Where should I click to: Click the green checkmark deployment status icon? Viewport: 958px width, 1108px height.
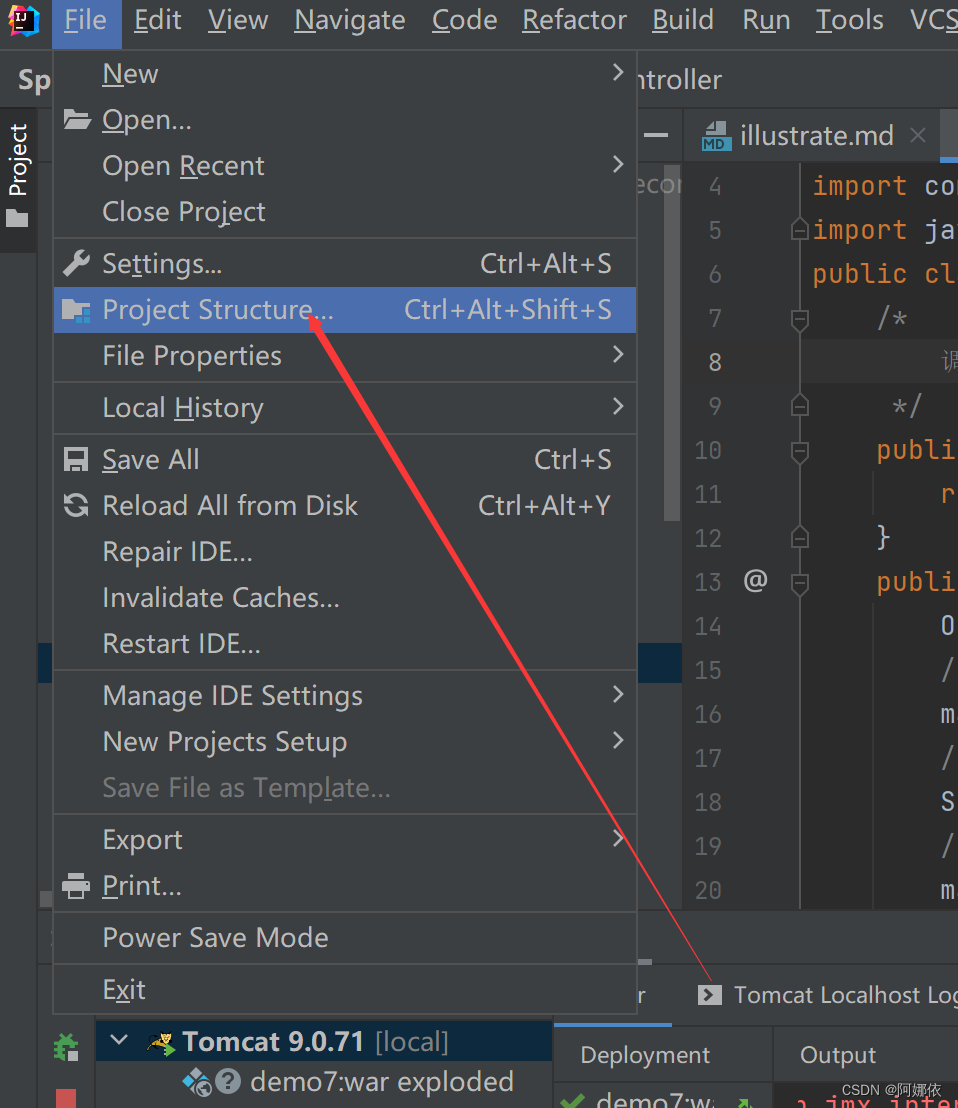pos(572,1100)
